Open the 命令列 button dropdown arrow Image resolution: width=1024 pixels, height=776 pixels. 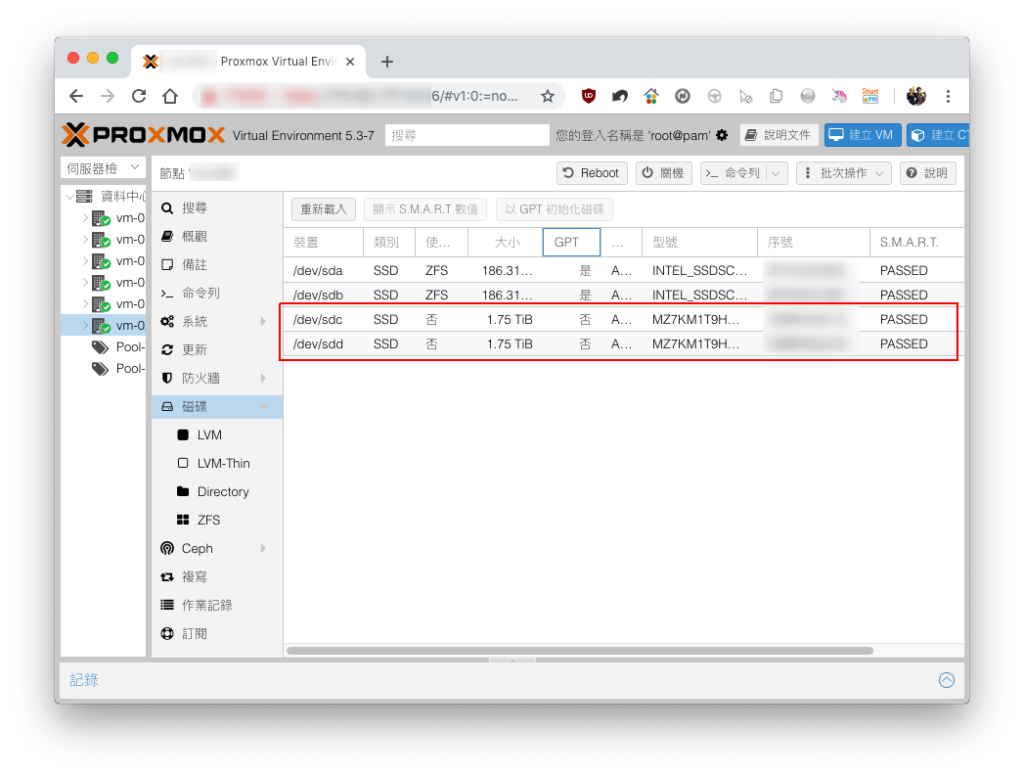point(776,173)
